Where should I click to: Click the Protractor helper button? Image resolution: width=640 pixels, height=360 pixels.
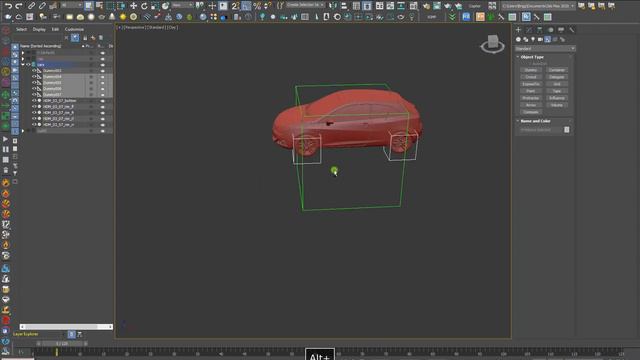[531, 98]
